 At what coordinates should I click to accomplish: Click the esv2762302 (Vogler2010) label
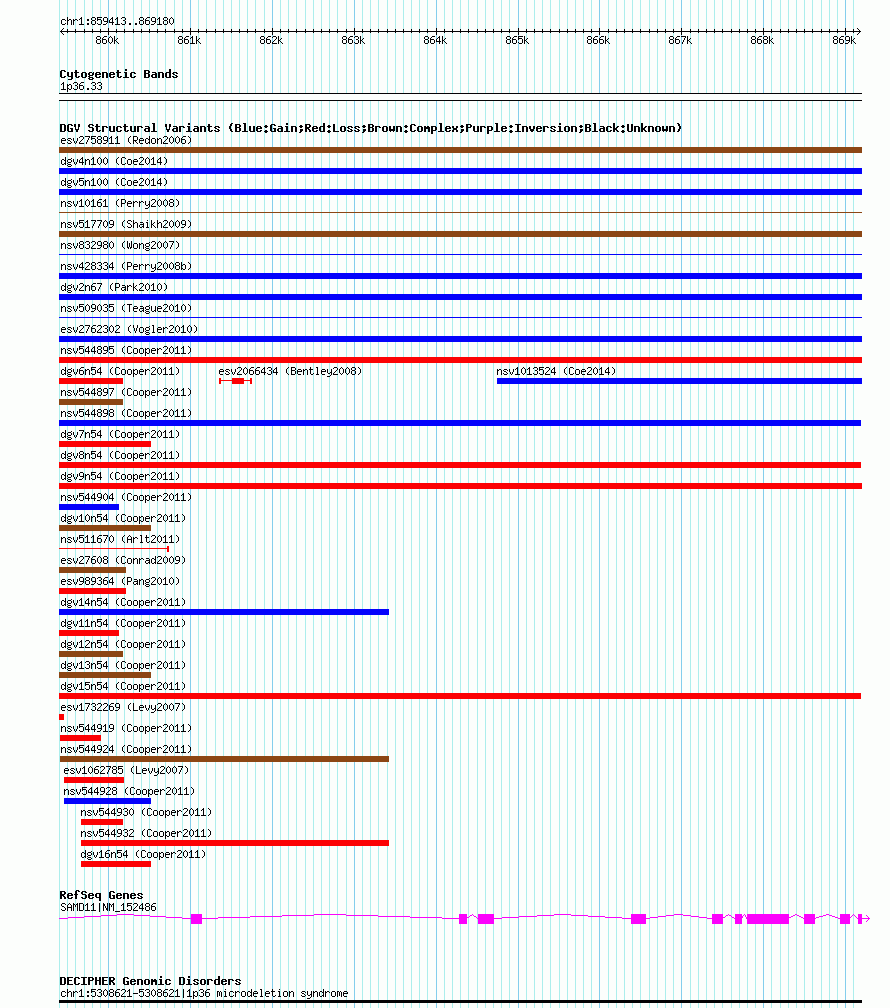pos(129,329)
